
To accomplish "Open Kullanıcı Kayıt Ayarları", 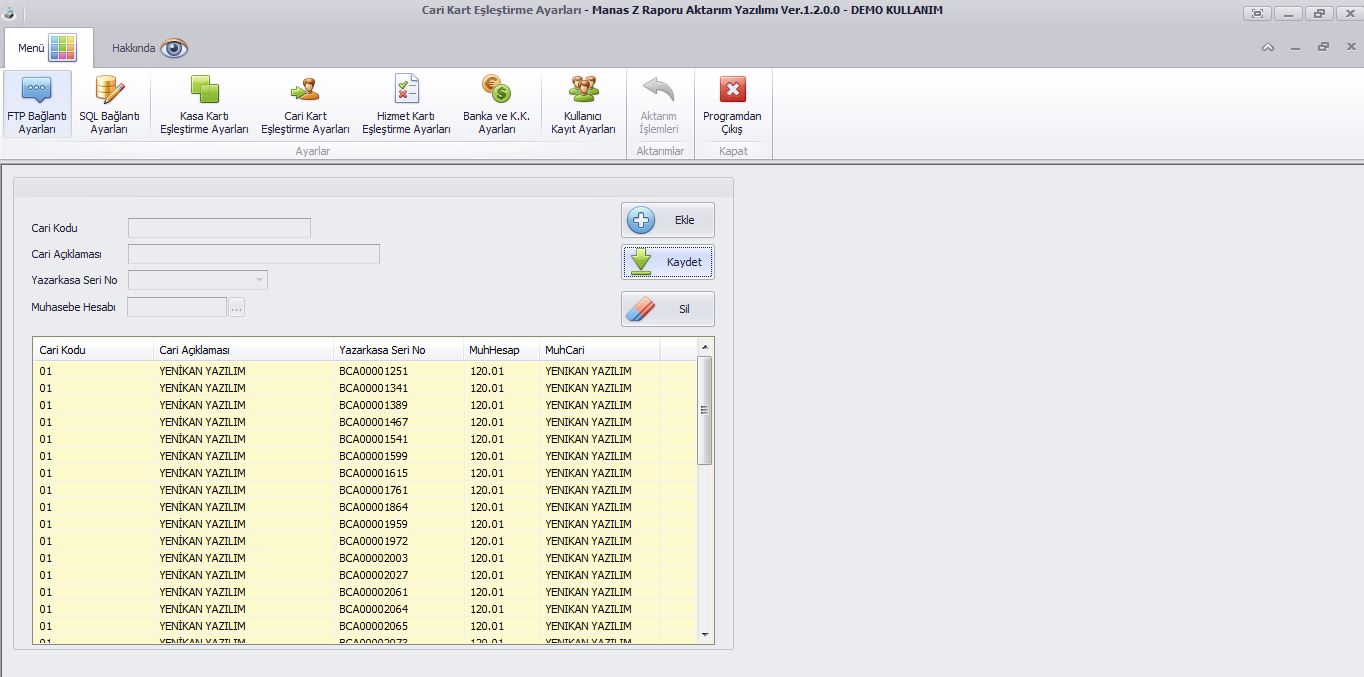I will tap(583, 104).
